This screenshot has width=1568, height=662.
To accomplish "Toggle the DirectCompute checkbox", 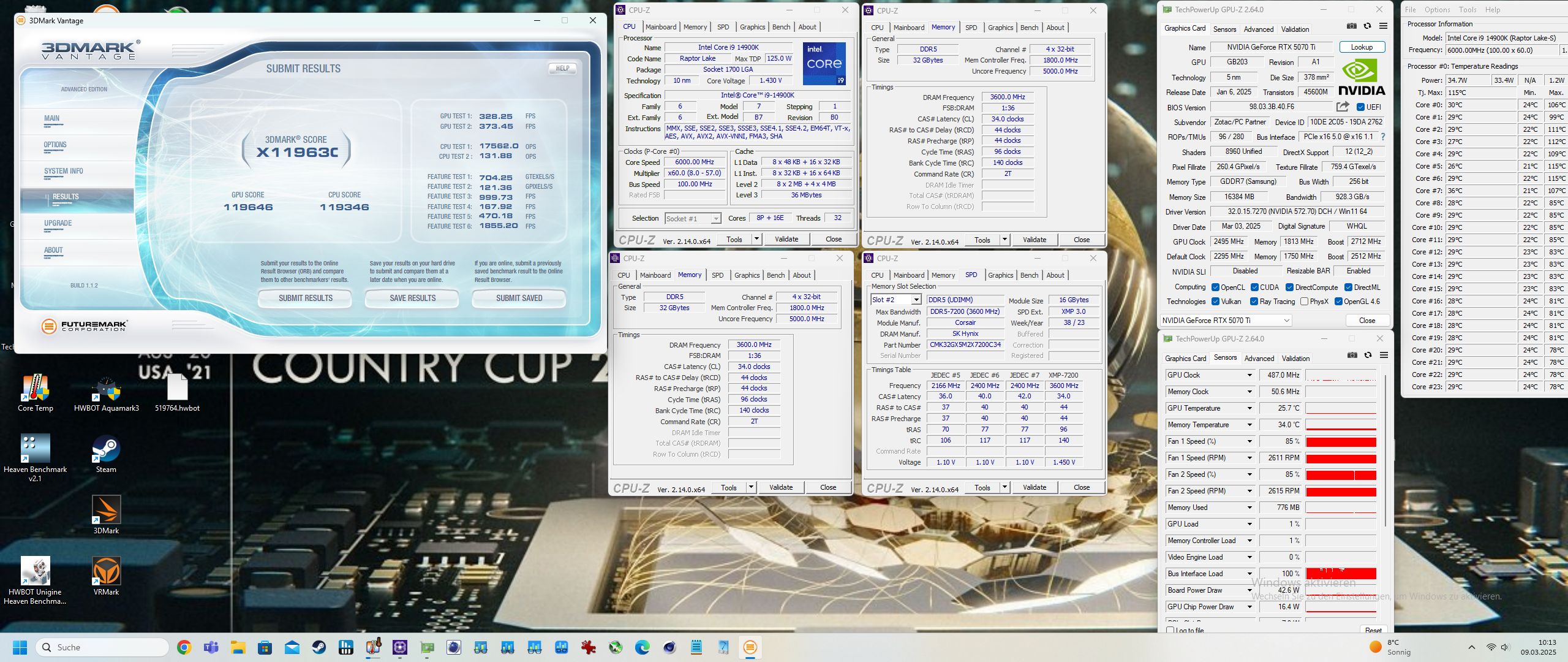I will pyautogui.click(x=1289, y=287).
